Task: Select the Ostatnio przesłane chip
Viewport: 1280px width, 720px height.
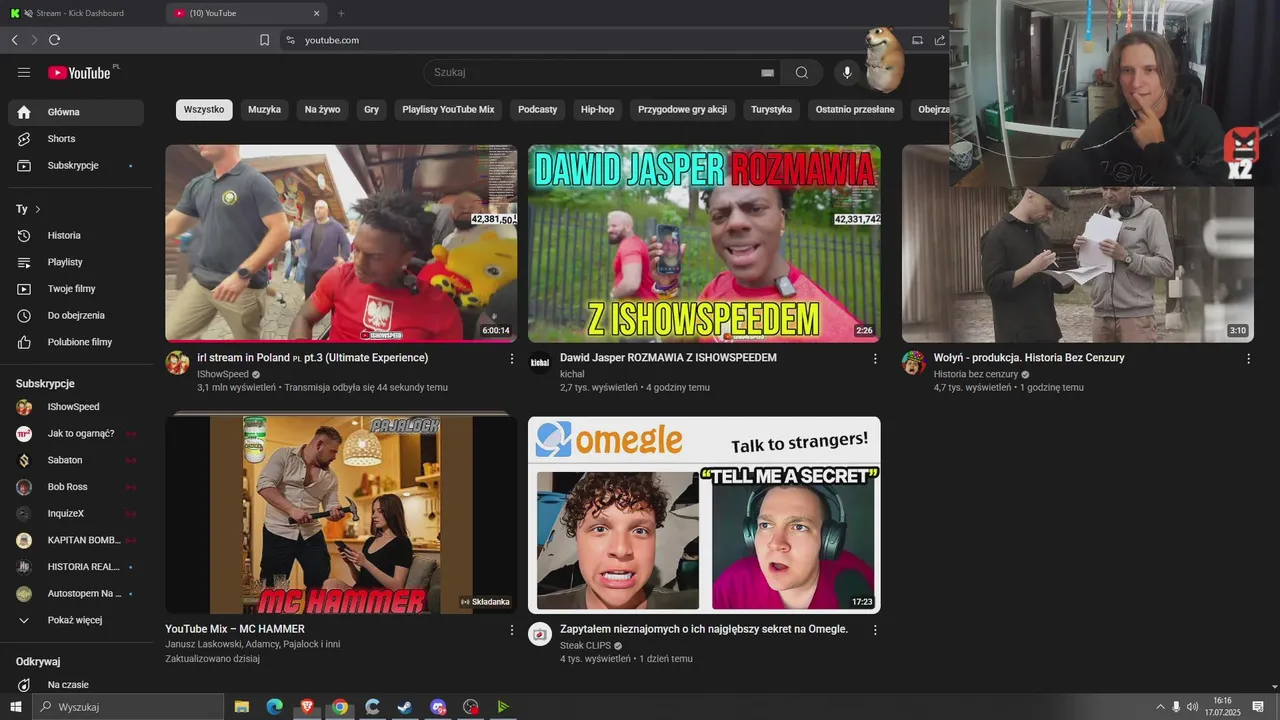Action: coord(855,110)
